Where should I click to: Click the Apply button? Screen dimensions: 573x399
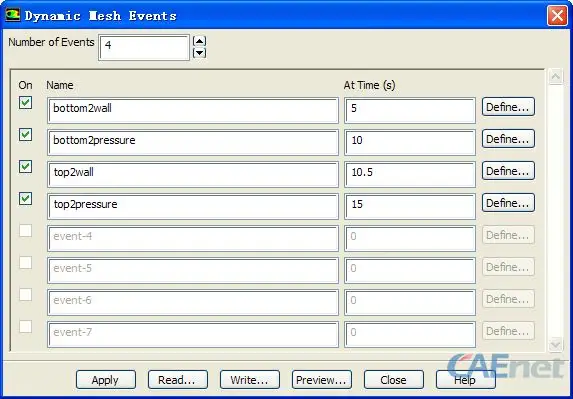click(106, 380)
